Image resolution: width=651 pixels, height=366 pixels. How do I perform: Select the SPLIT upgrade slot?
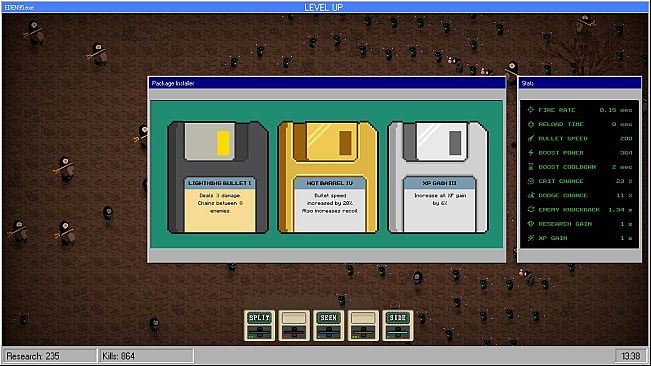coord(259,326)
